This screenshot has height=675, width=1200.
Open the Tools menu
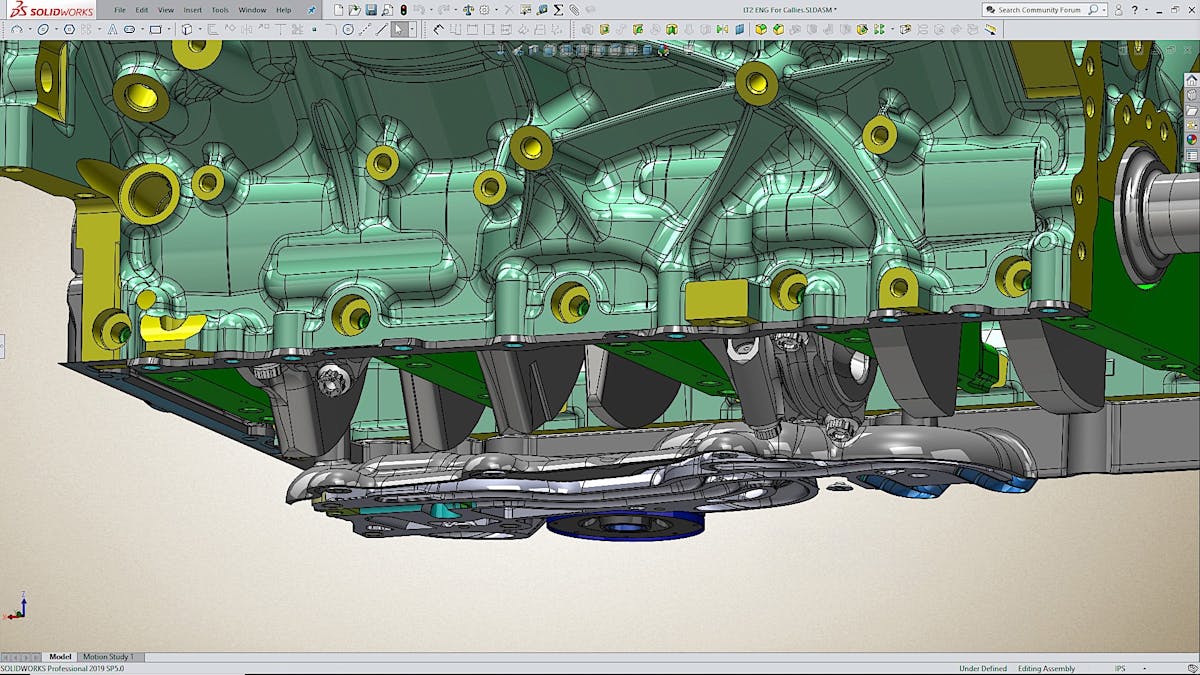[220, 10]
